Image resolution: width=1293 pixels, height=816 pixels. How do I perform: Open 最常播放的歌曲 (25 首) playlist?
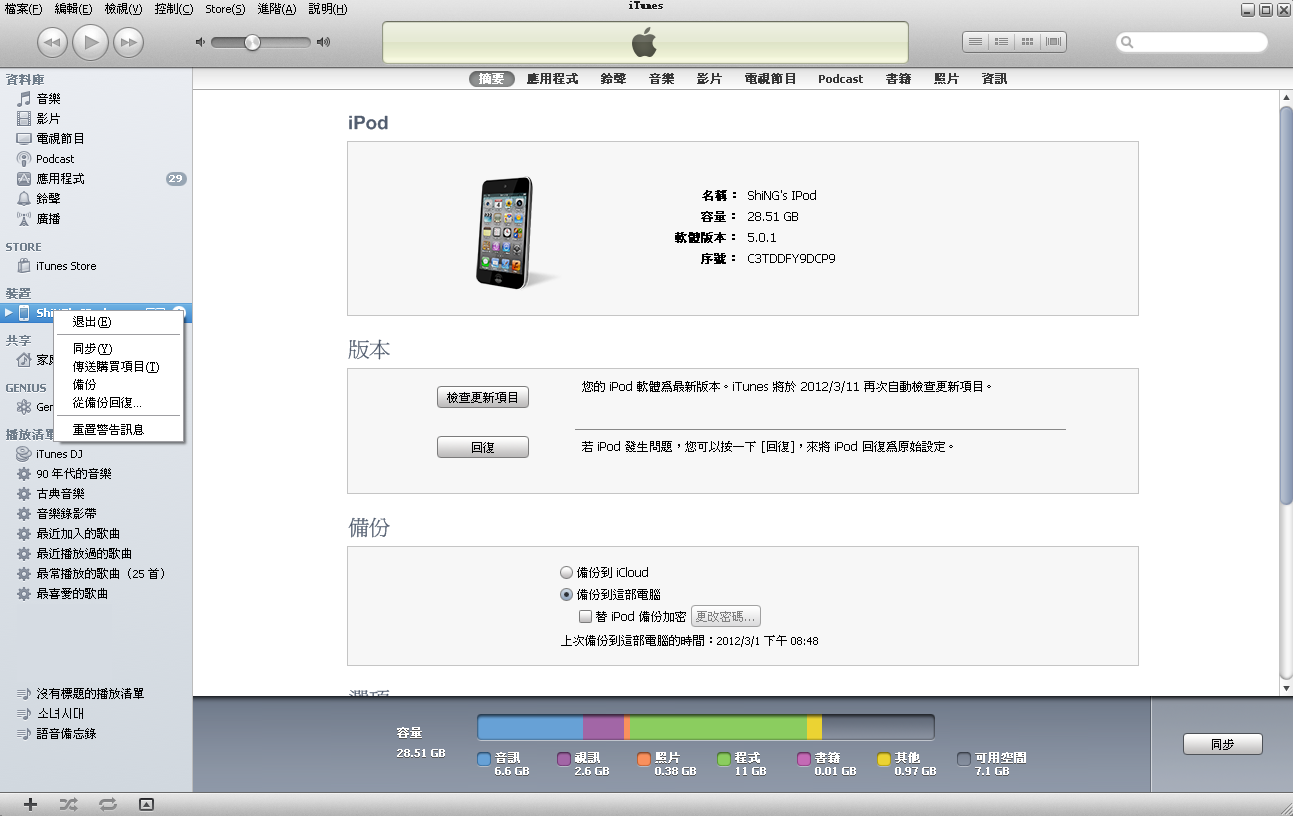pyautogui.click(x=101, y=574)
